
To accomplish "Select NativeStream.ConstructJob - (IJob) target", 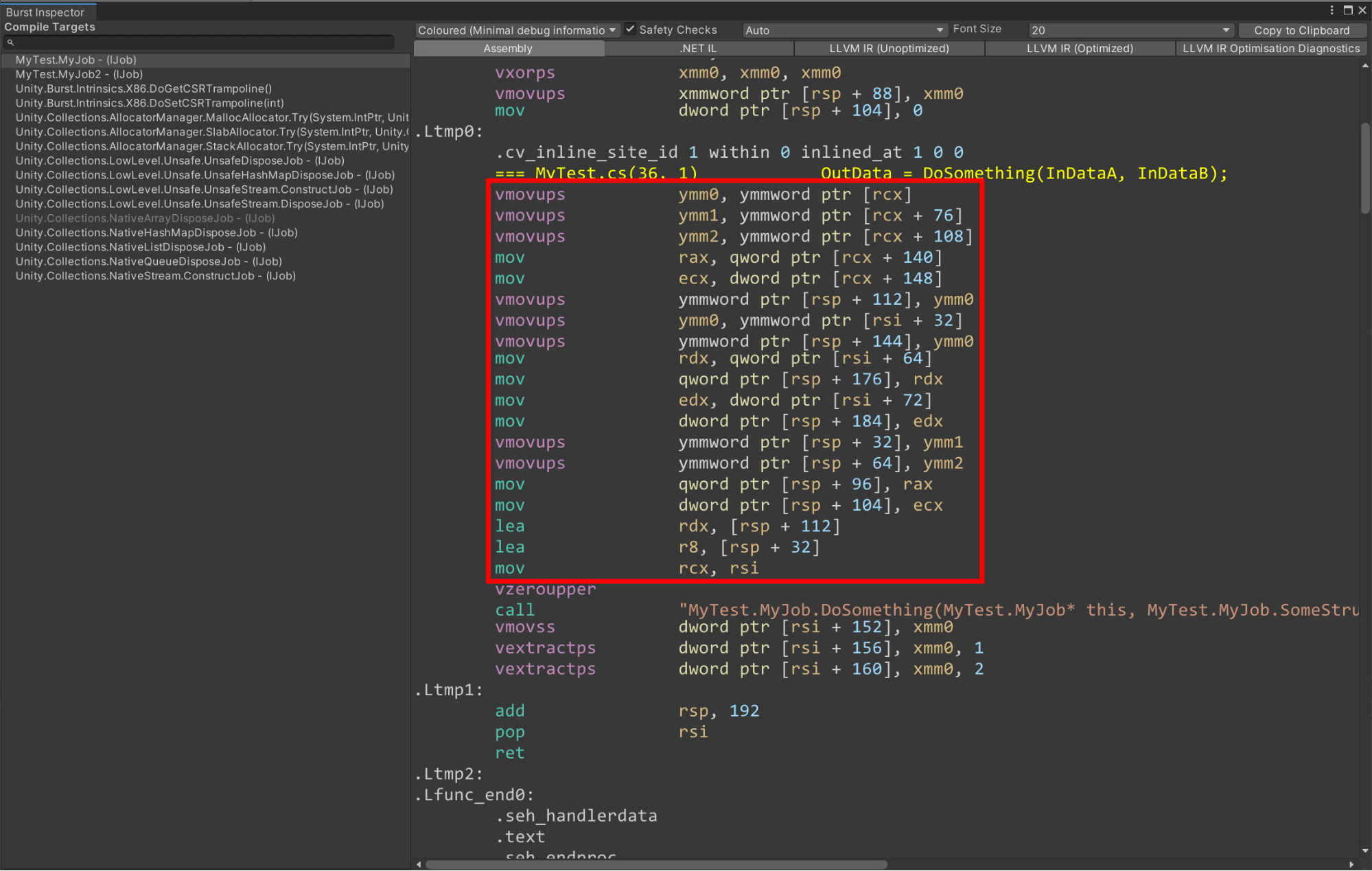I will pos(206,277).
